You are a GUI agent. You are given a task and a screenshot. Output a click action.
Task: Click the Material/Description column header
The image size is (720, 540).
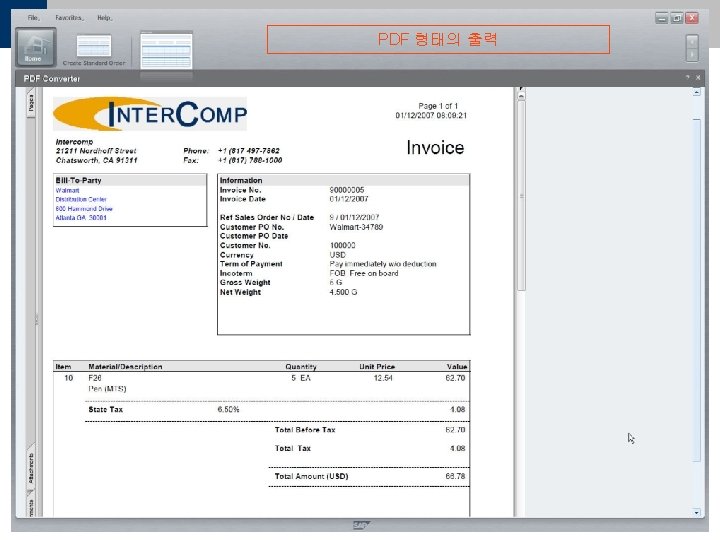tap(125, 366)
